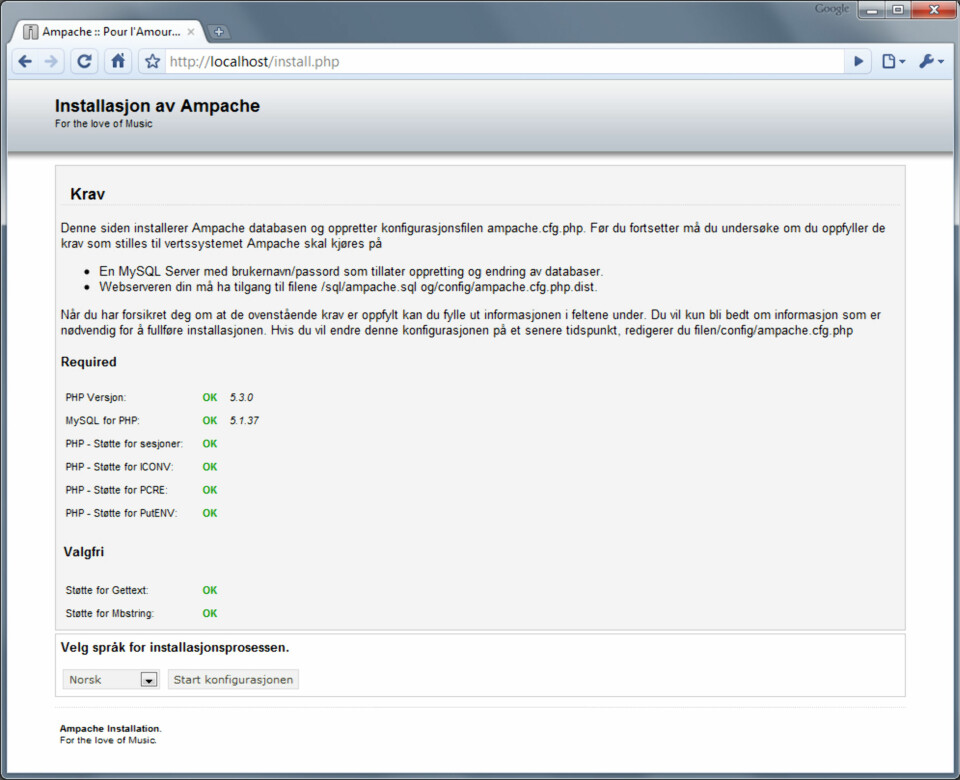This screenshot has width=960, height=780.
Task: Click the OK status for Mbstring support
Action: (x=209, y=613)
